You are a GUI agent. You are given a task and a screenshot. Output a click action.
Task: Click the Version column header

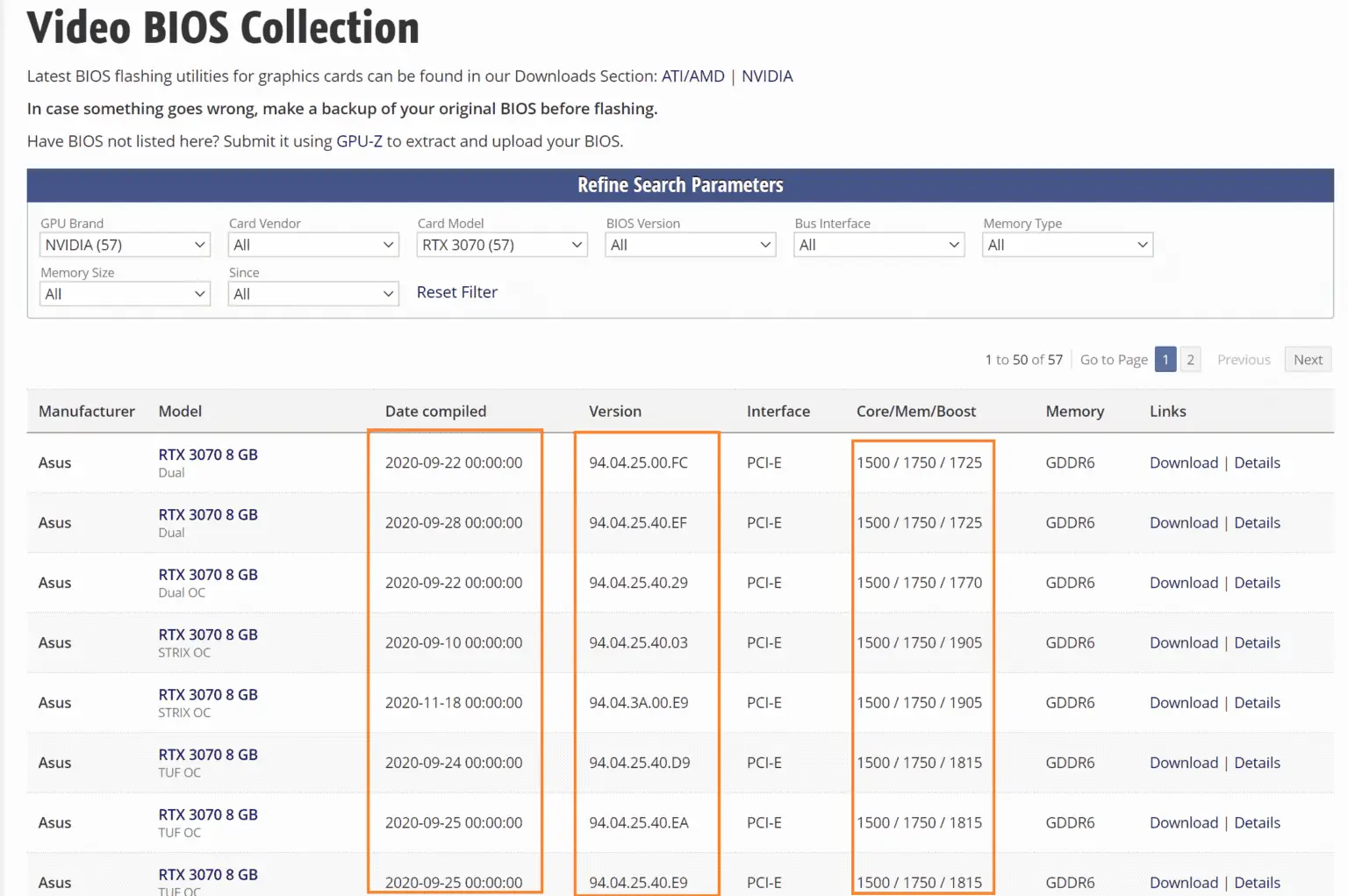click(615, 412)
